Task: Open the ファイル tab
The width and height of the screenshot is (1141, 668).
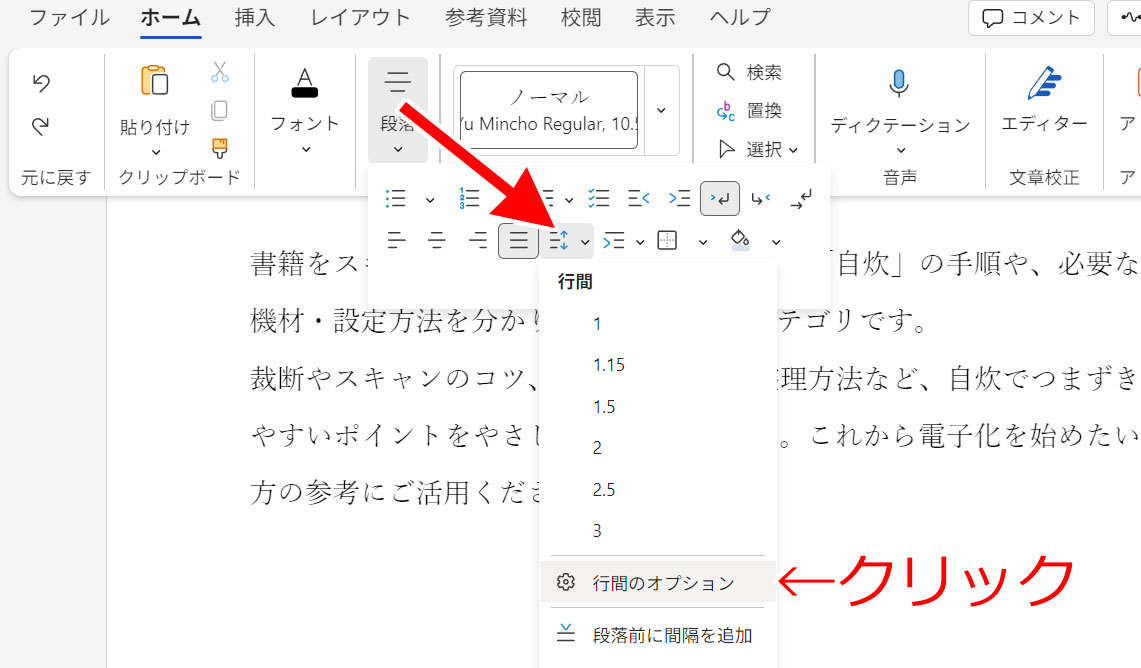Action: pyautogui.click(x=69, y=17)
